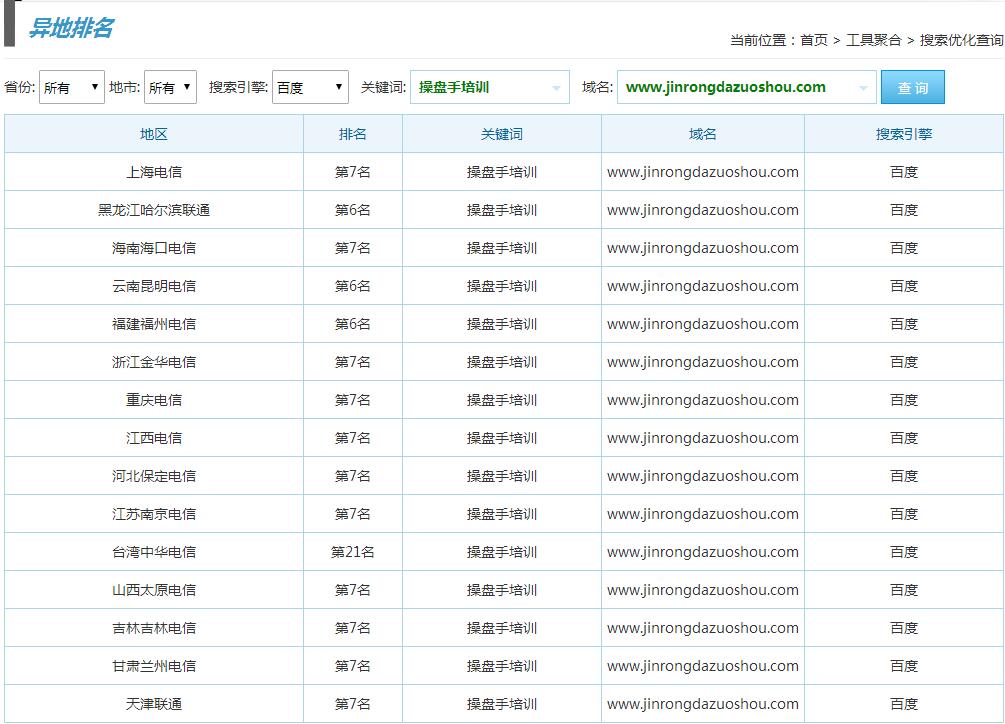Select the 天津联通 region cell
Screen dimensions: 1005x724
click(x=154, y=704)
